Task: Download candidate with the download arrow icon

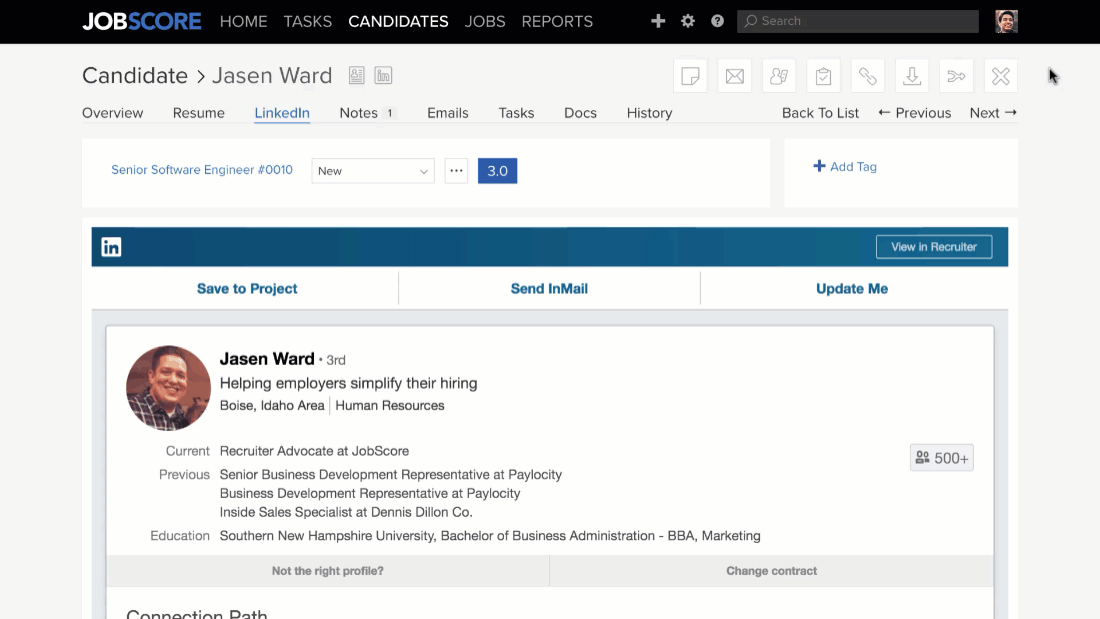Action: click(x=912, y=76)
